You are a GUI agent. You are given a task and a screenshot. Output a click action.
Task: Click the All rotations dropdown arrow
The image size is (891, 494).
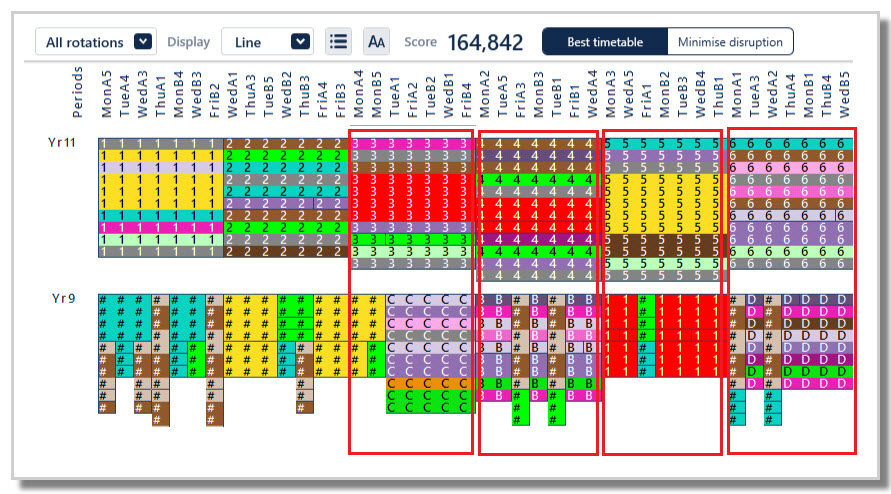point(143,41)
